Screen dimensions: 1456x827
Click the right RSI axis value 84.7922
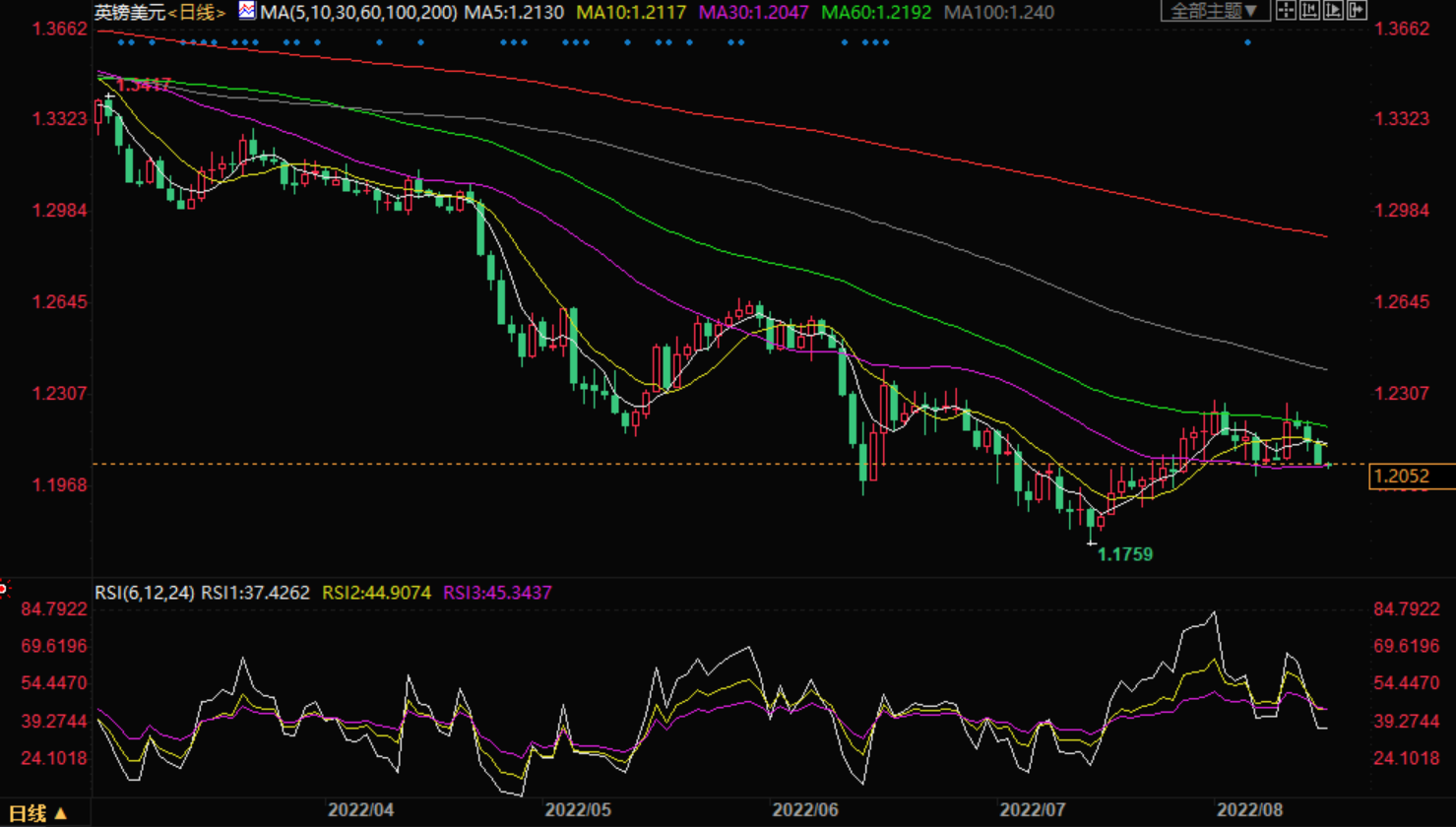point(1406,609)
